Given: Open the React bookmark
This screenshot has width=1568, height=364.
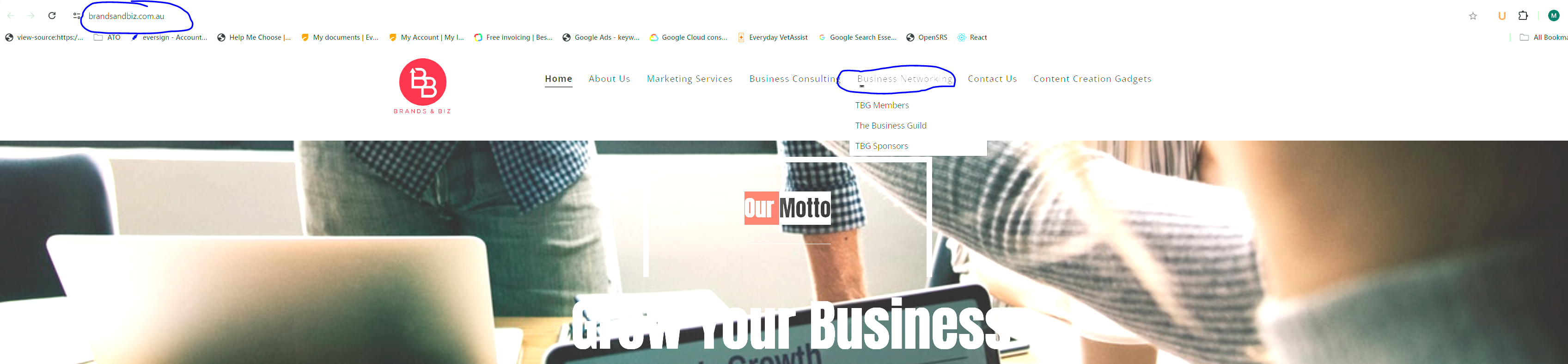Looking at the screenshot, I should point(972,37).
